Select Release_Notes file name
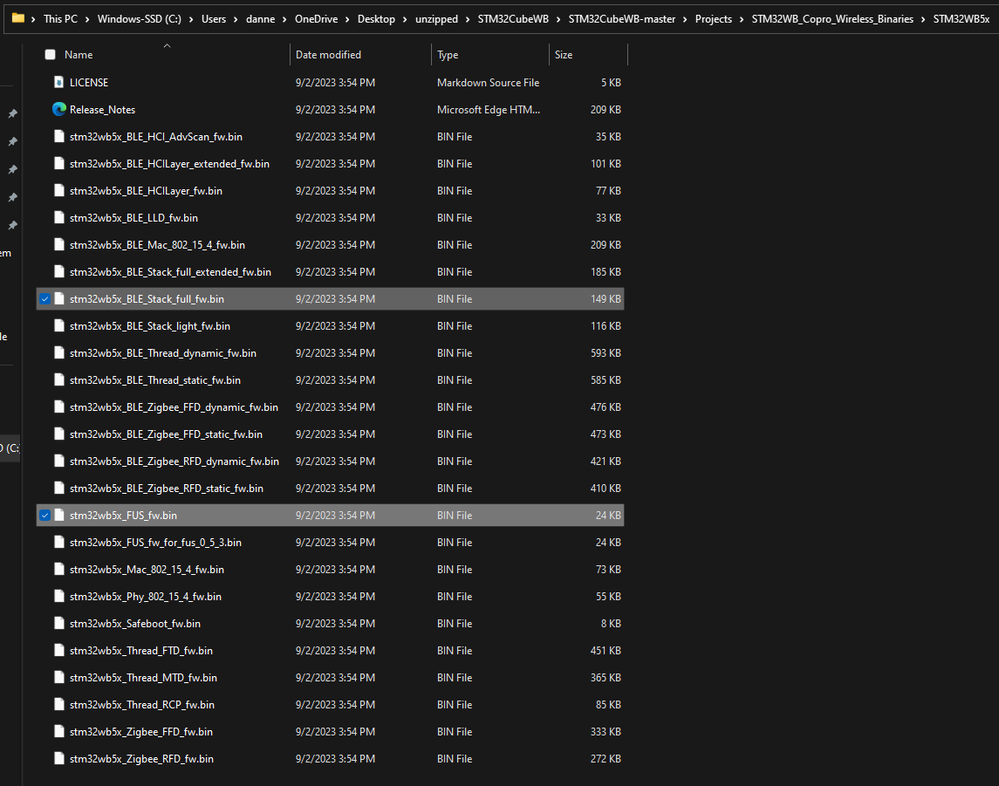This screenshot has width=999, height=786. (102, 110)
